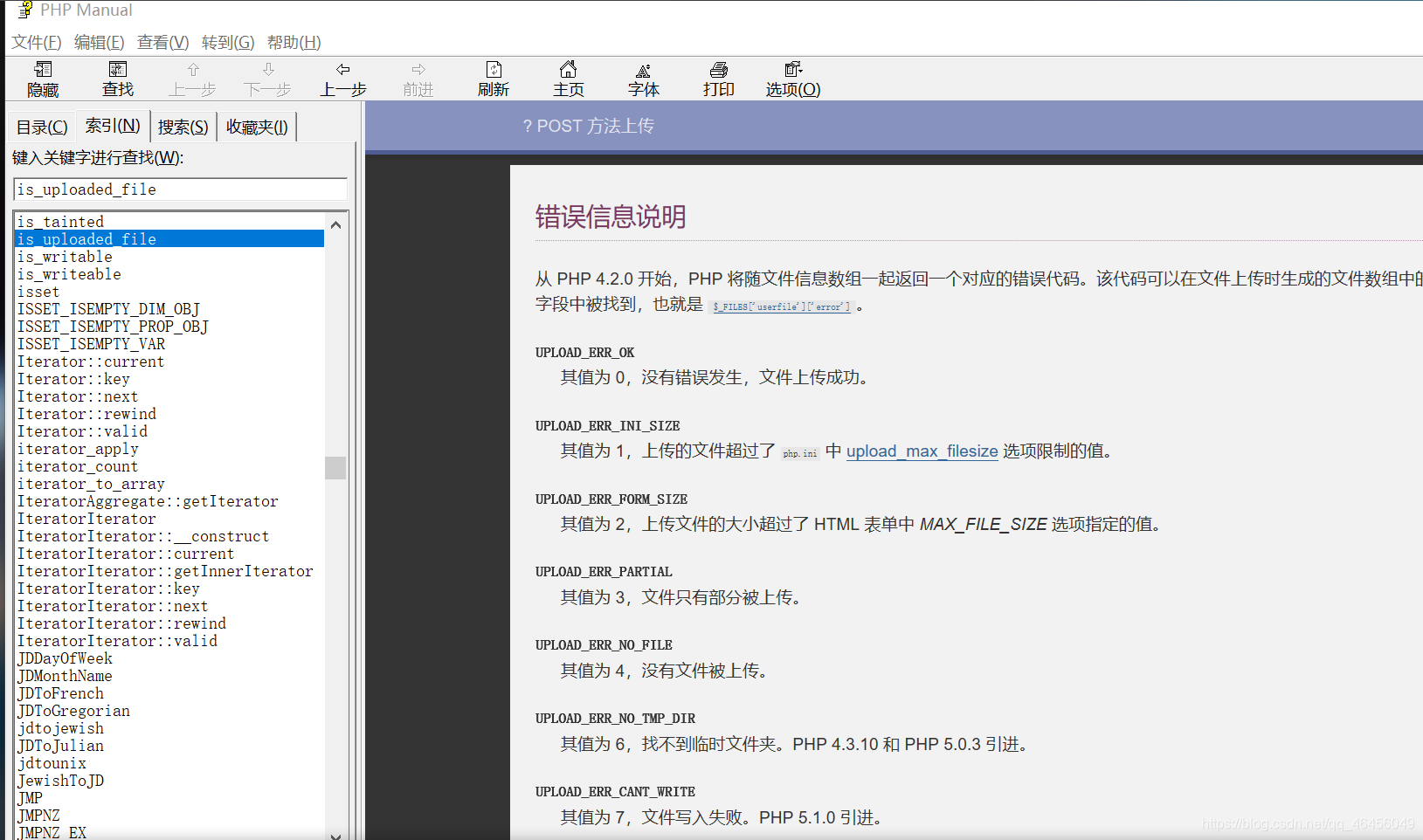
Task: Go to Home (主页) via toolbar icon
Action: click(569, 69)
